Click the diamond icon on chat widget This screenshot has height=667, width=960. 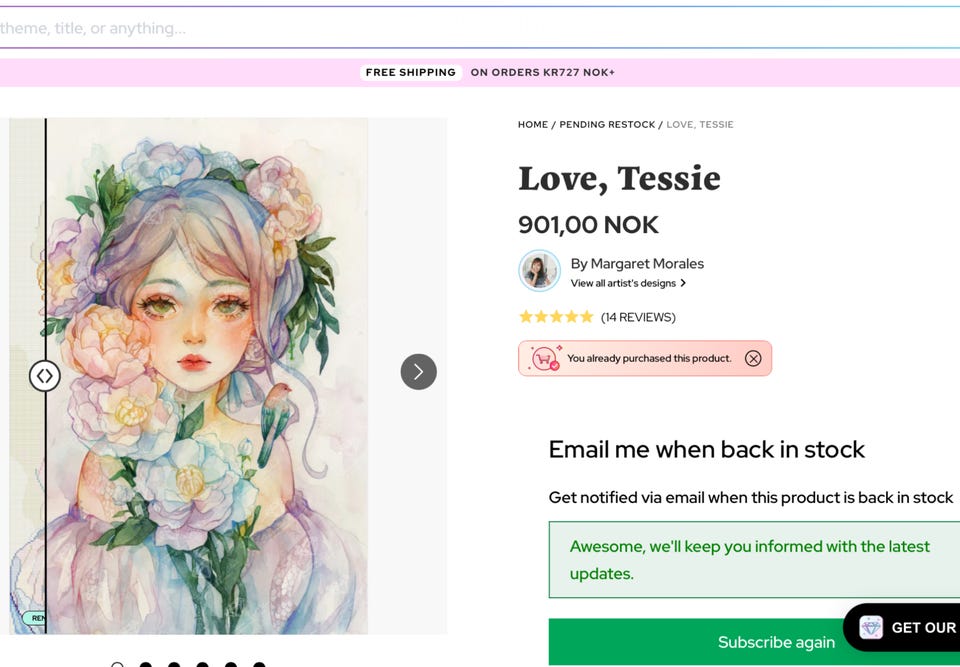tap(871, 628)
